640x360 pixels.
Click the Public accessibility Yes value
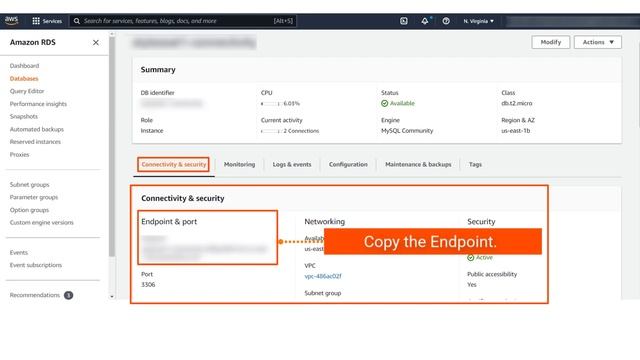click(x=472, y=285)
